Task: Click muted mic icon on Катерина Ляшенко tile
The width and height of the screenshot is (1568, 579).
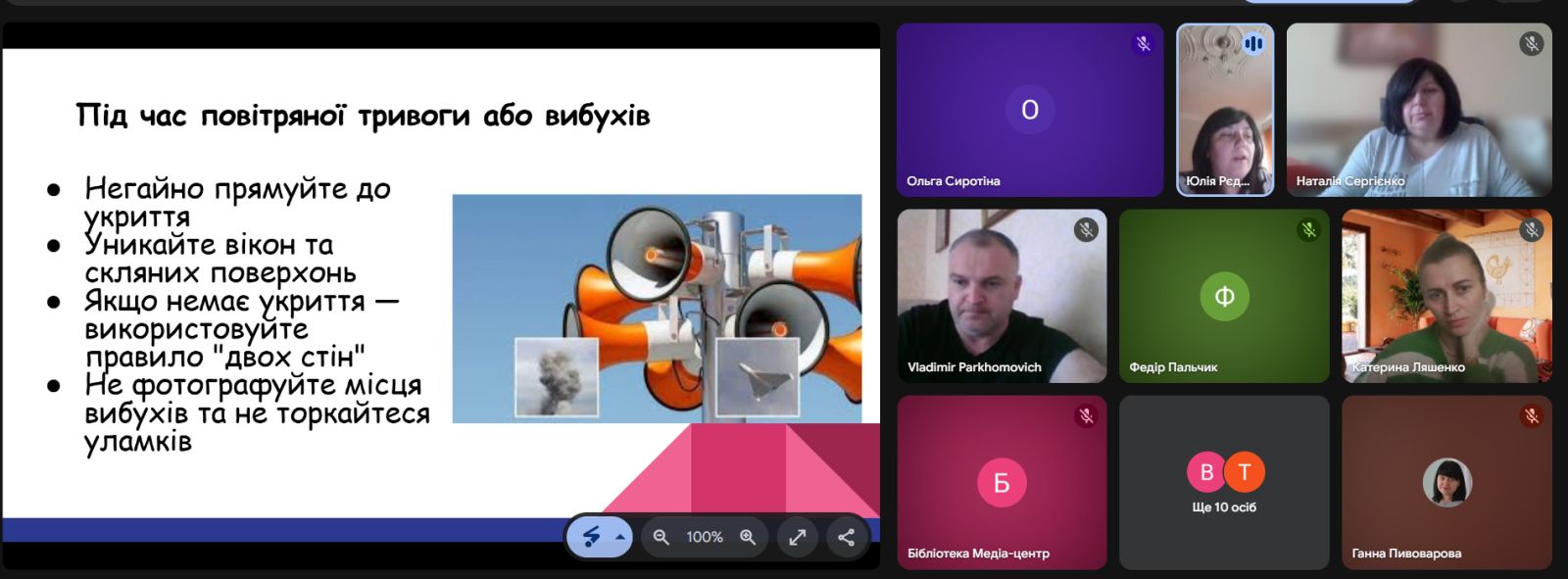Action: (x=1531, y=230)
